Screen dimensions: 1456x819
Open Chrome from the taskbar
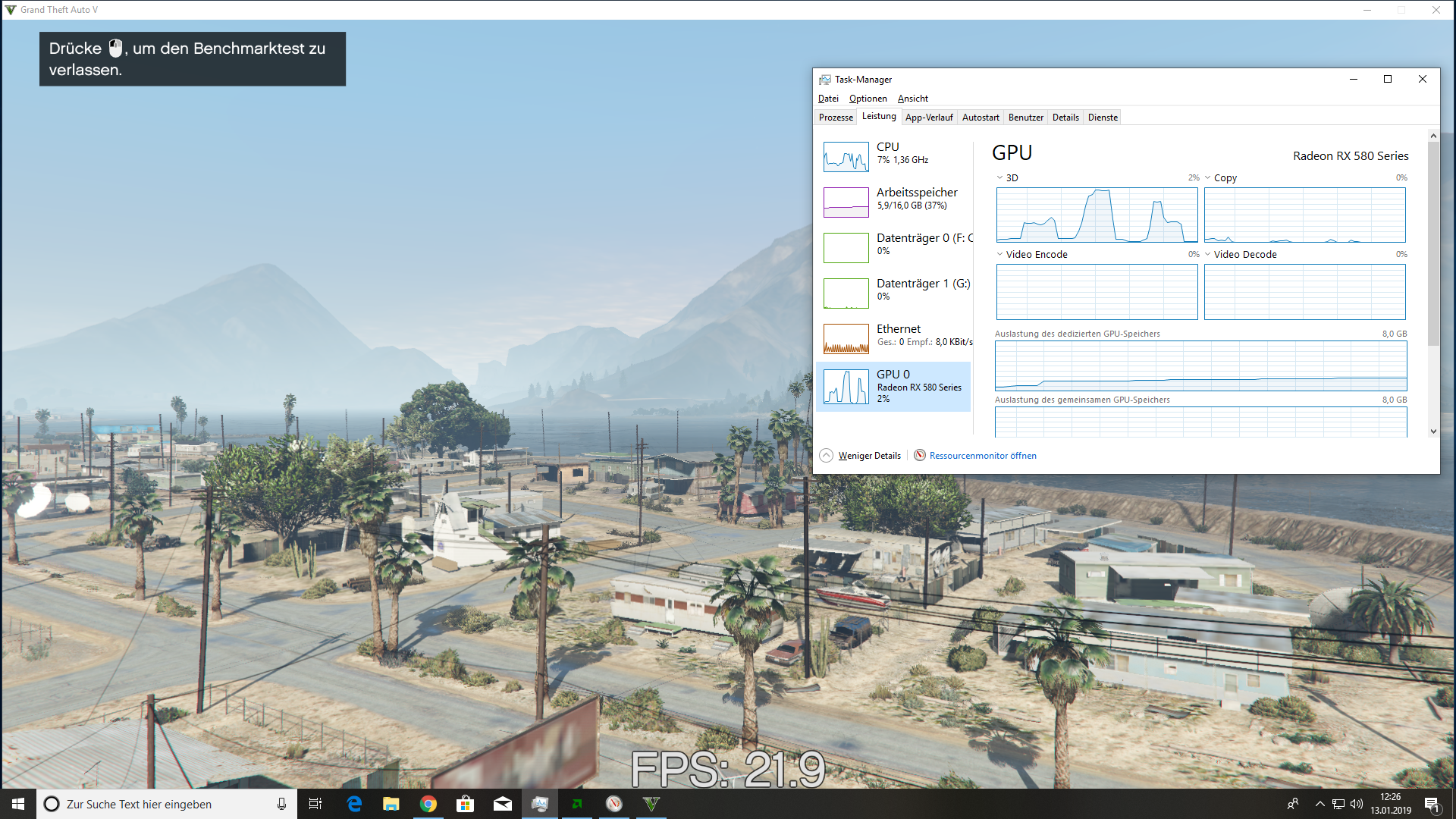tap(428, 804)
